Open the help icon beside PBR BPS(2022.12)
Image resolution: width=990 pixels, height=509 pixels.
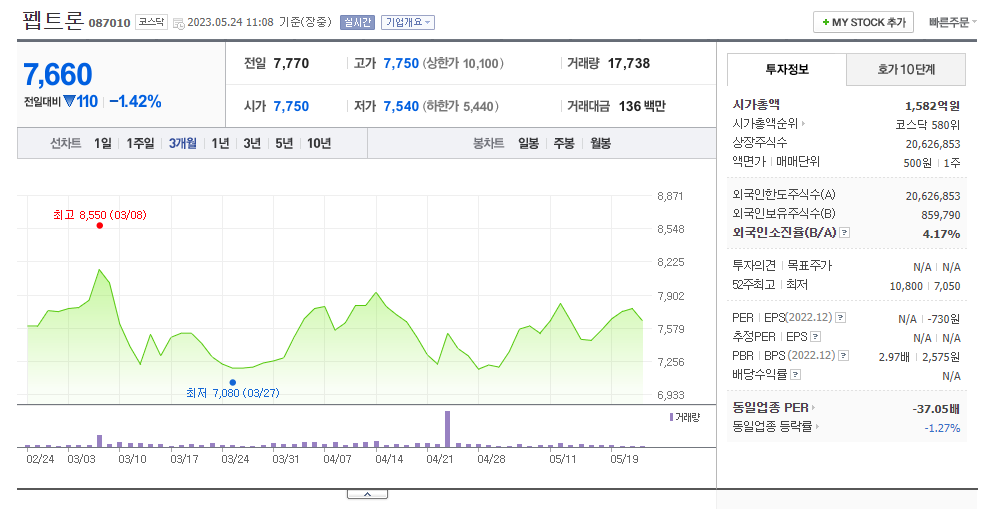point(844,356)
